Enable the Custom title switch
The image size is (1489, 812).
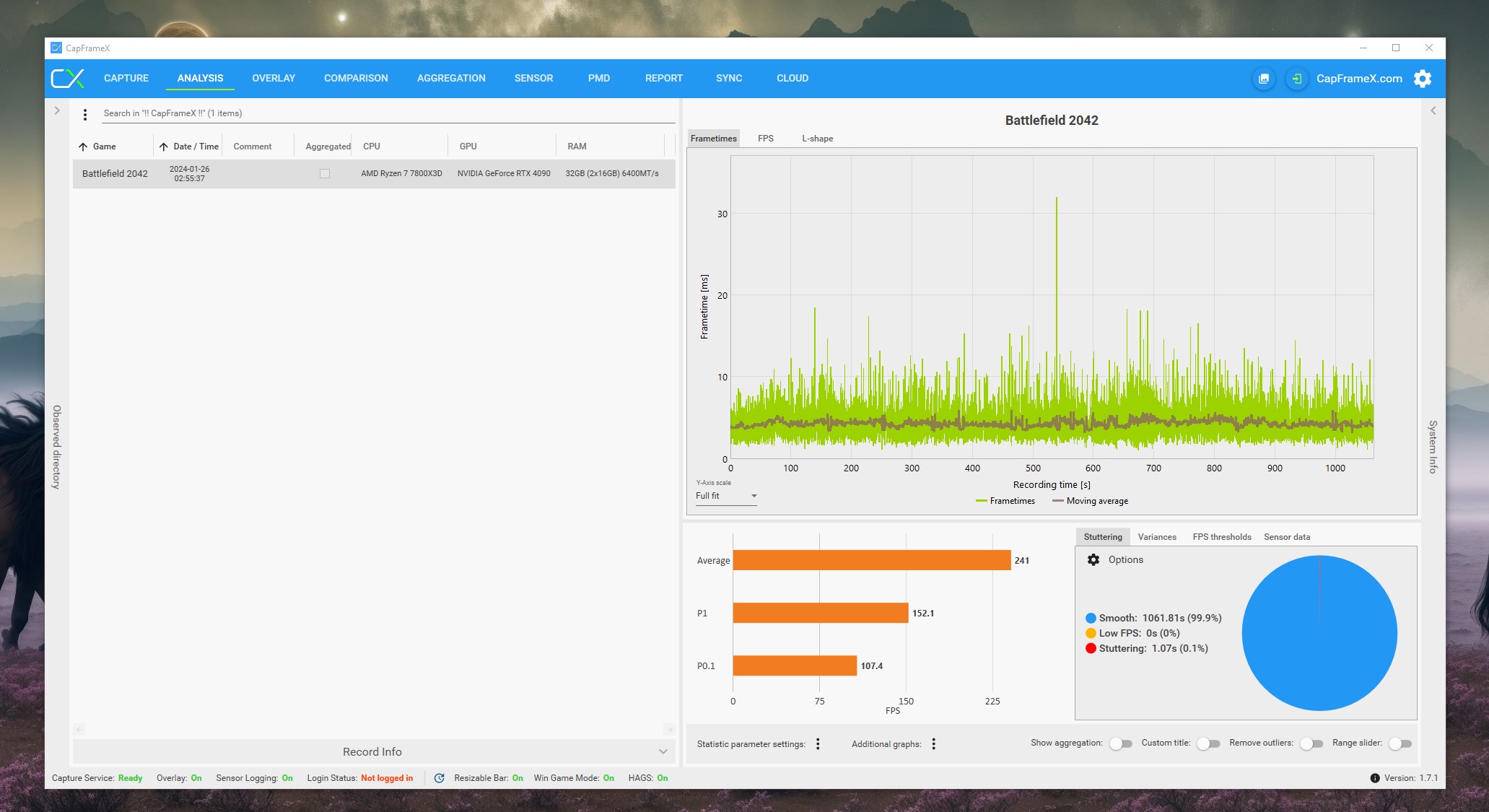point(1208,743)
